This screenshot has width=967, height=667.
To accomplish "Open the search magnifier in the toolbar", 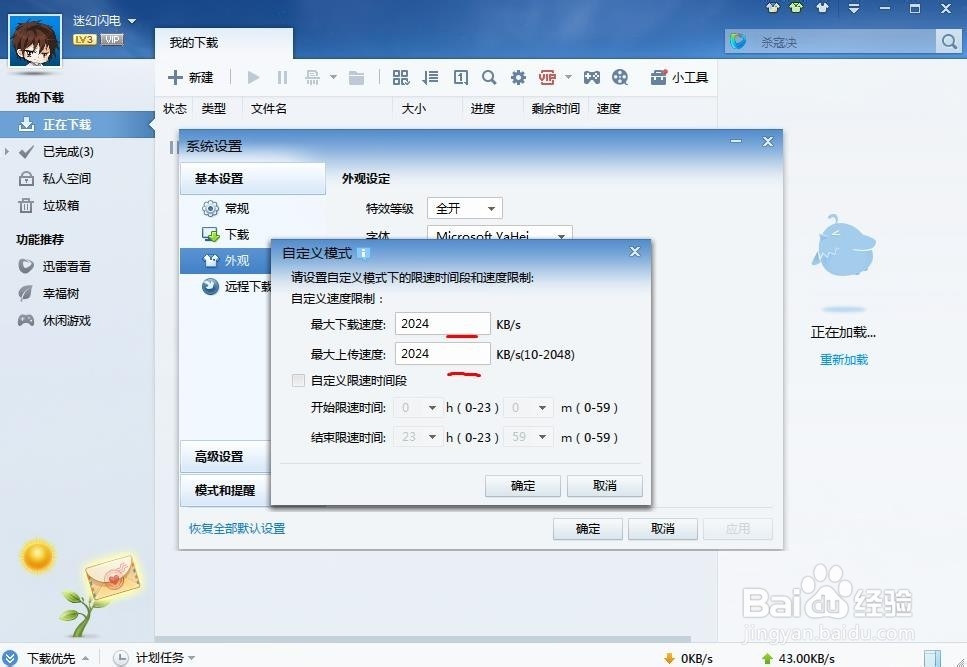I will coord(489,77).
